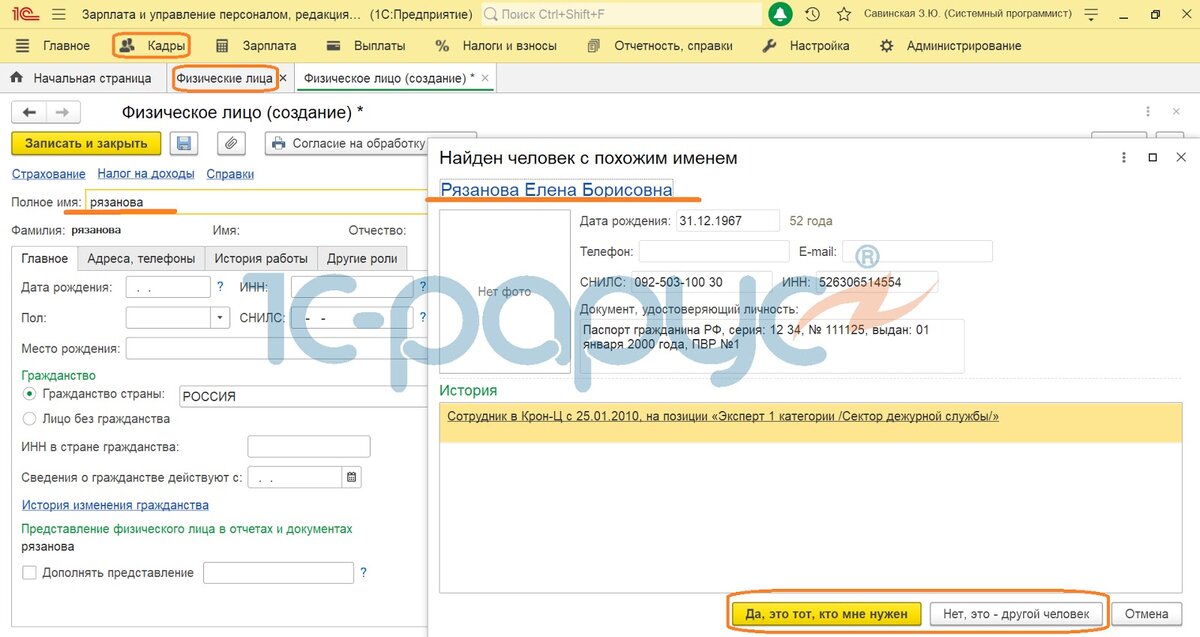Click the passport document text box

click(x=772, y=346)
